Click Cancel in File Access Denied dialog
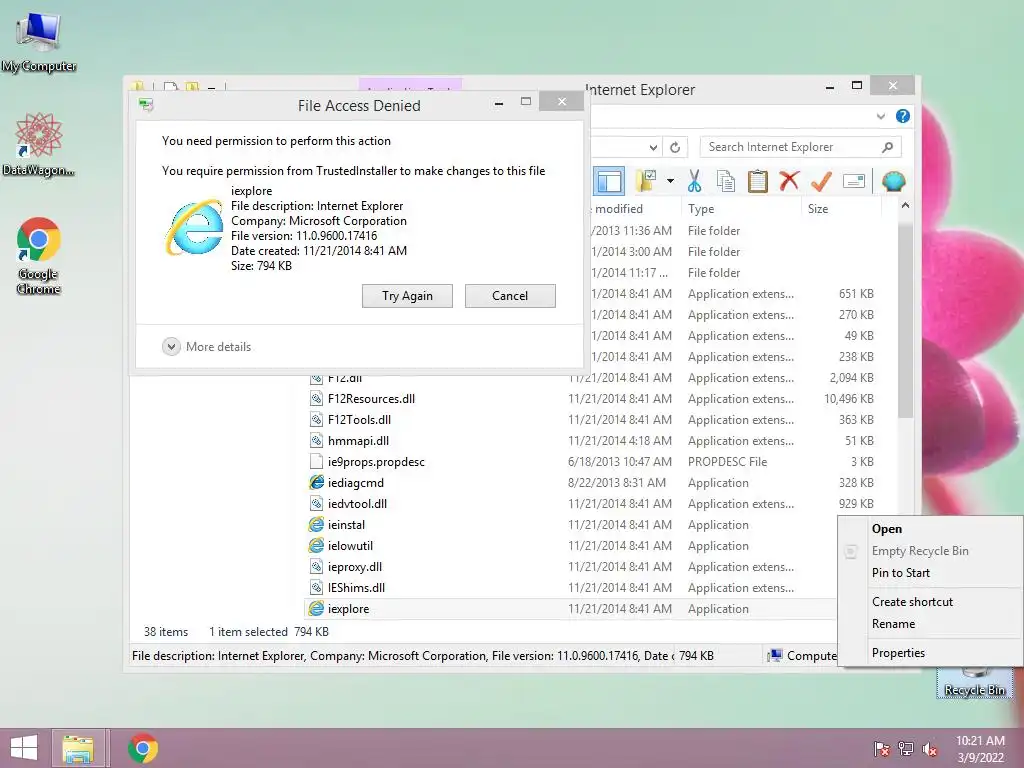 [510, 296]
